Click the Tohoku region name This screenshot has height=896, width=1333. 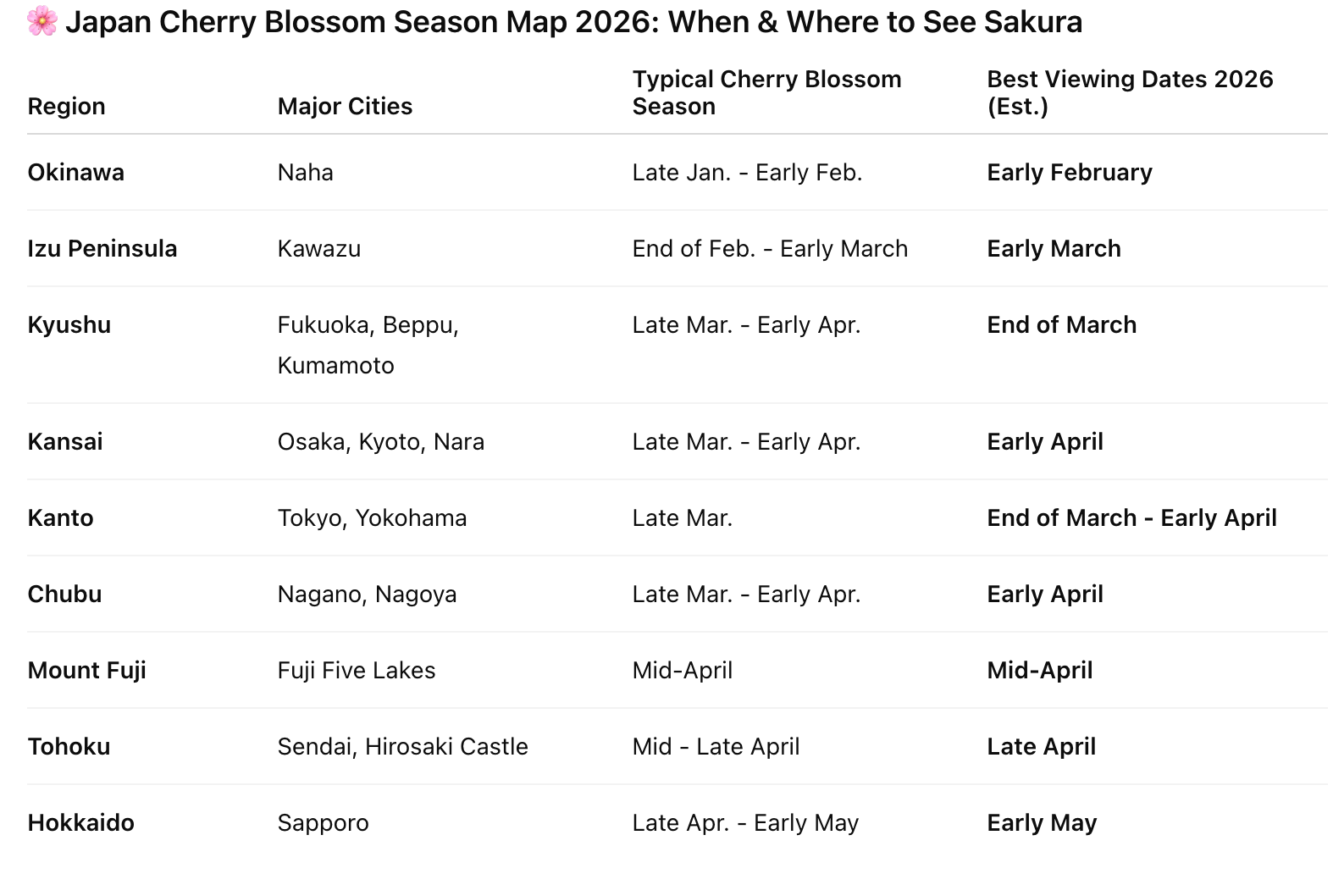click(69, 746)
